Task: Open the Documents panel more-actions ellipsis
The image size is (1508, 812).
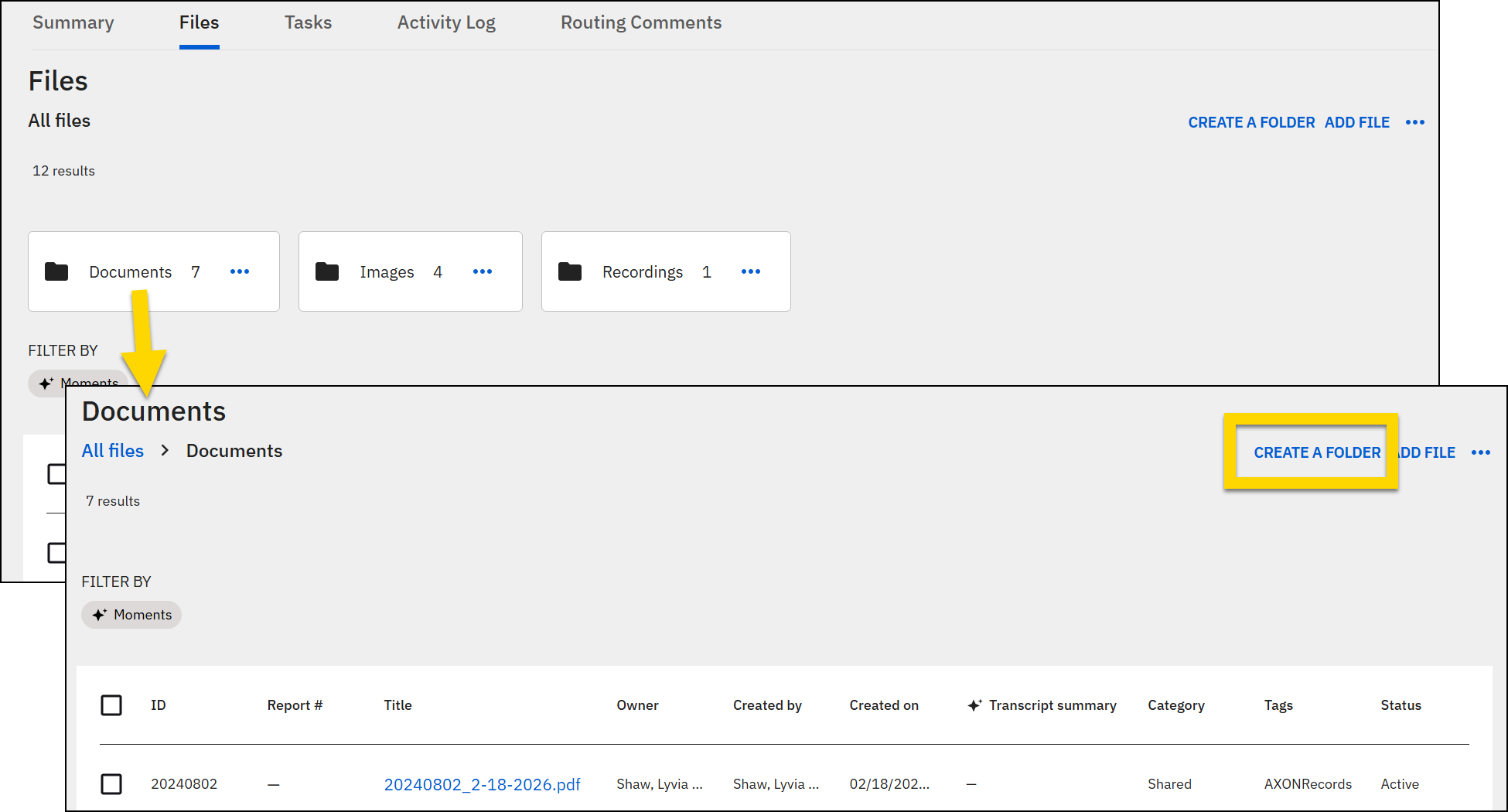Action: 1480,452
